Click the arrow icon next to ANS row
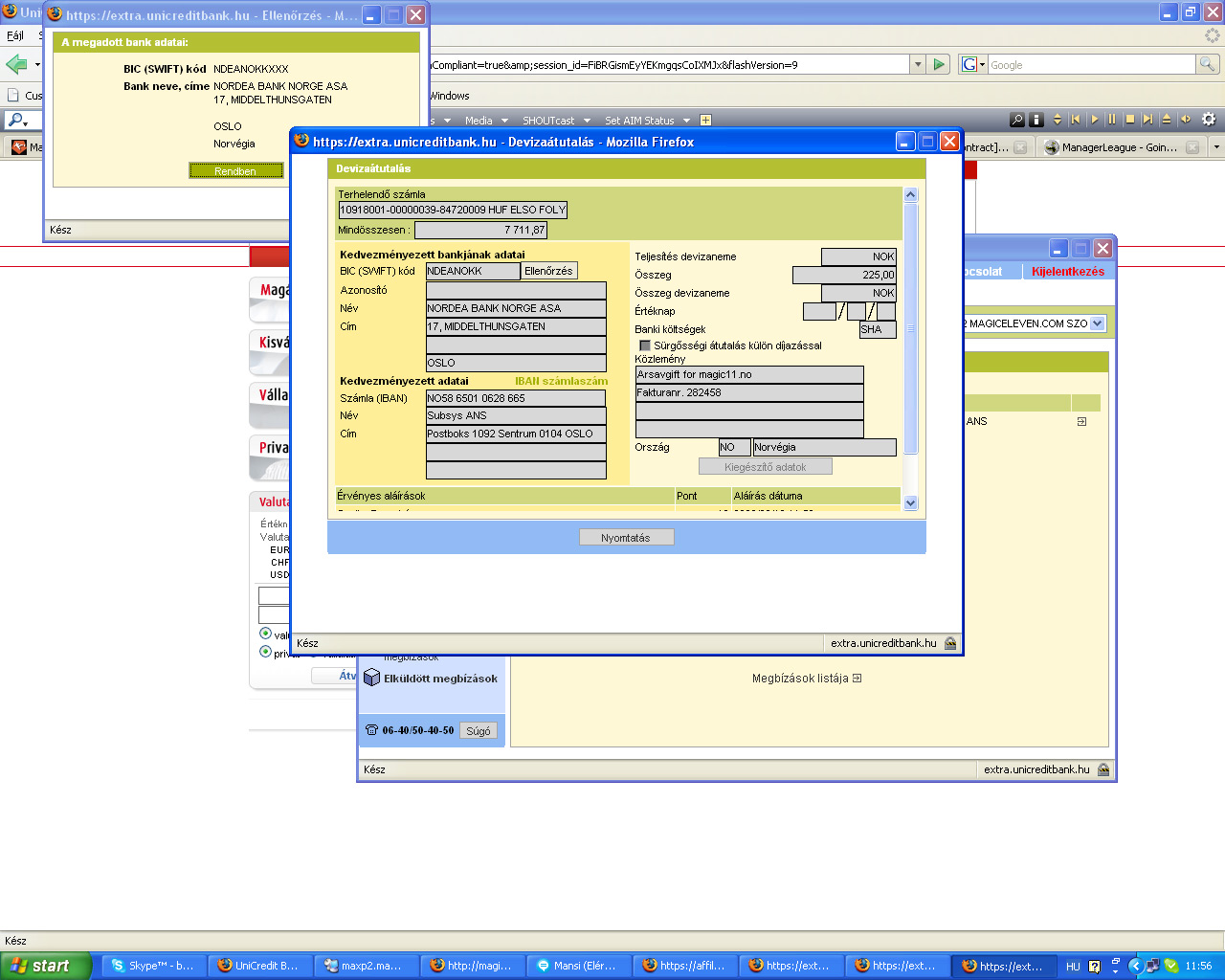This screenshot has height=980, width=1225. click(1081, 421)
